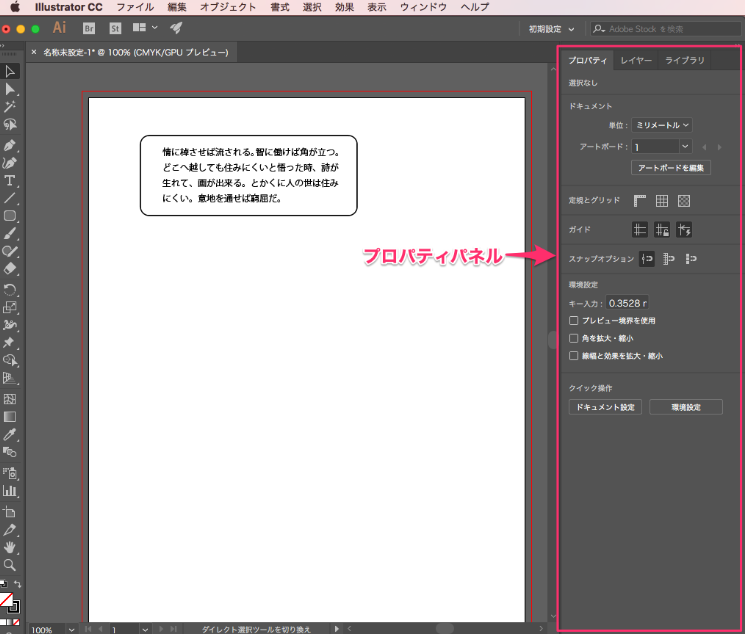Show grid icon in 定規とグリッド
Viewport: 751px width, 642px height.
tap(662, 201)
